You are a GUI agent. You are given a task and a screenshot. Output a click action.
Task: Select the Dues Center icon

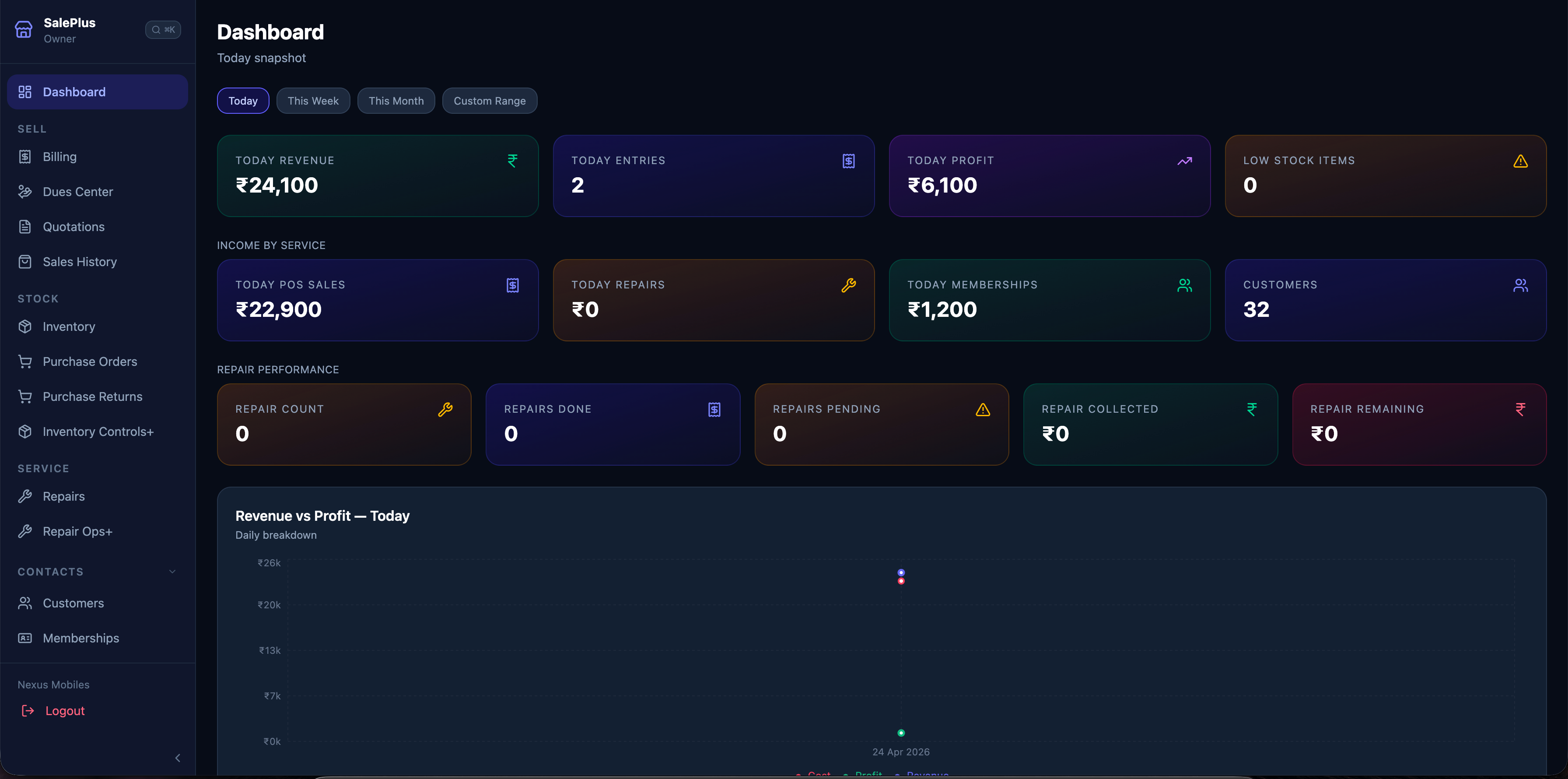pyautogui.click(x=25, y=191)
